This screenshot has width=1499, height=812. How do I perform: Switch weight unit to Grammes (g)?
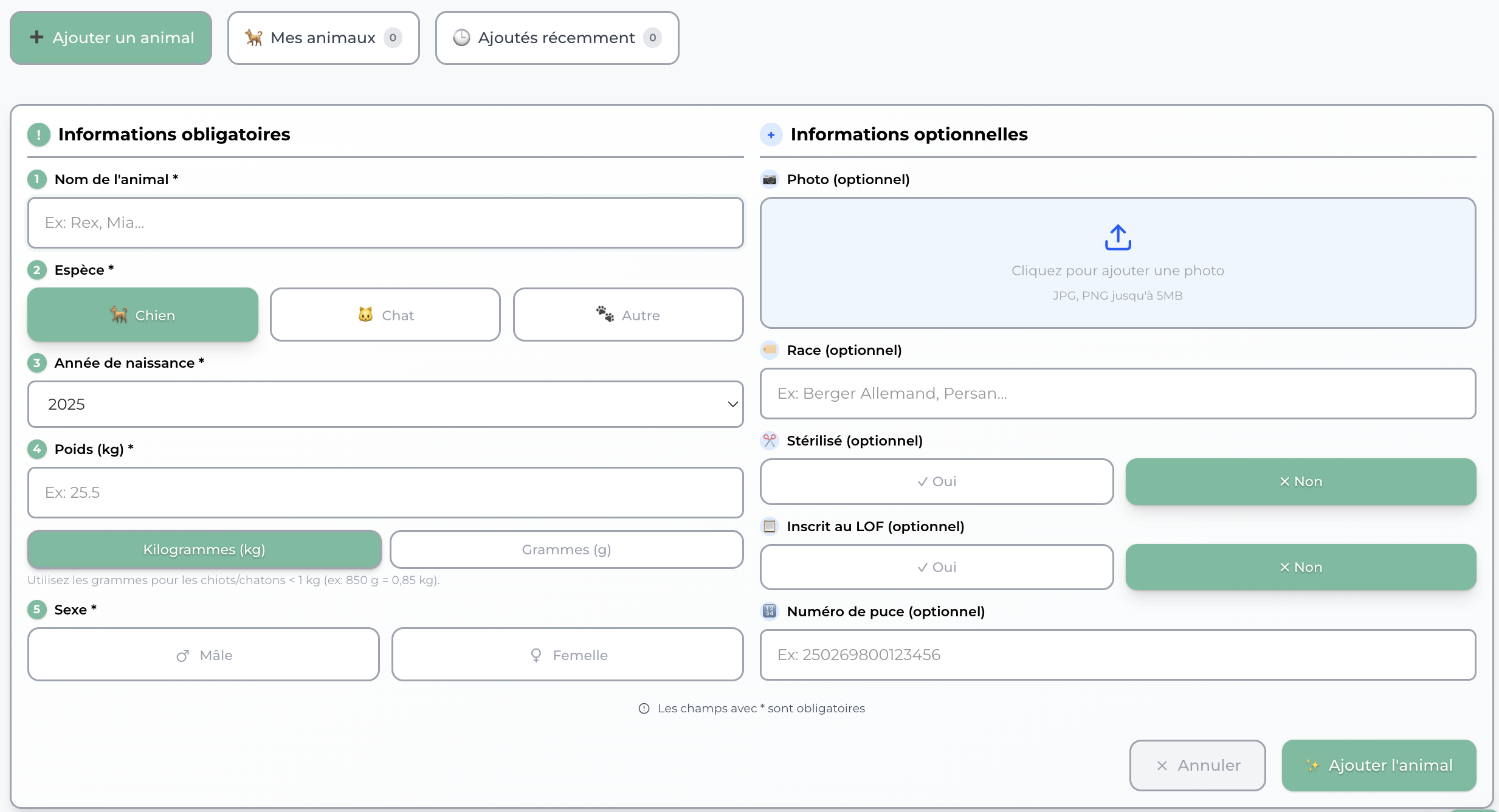(566, 549)
